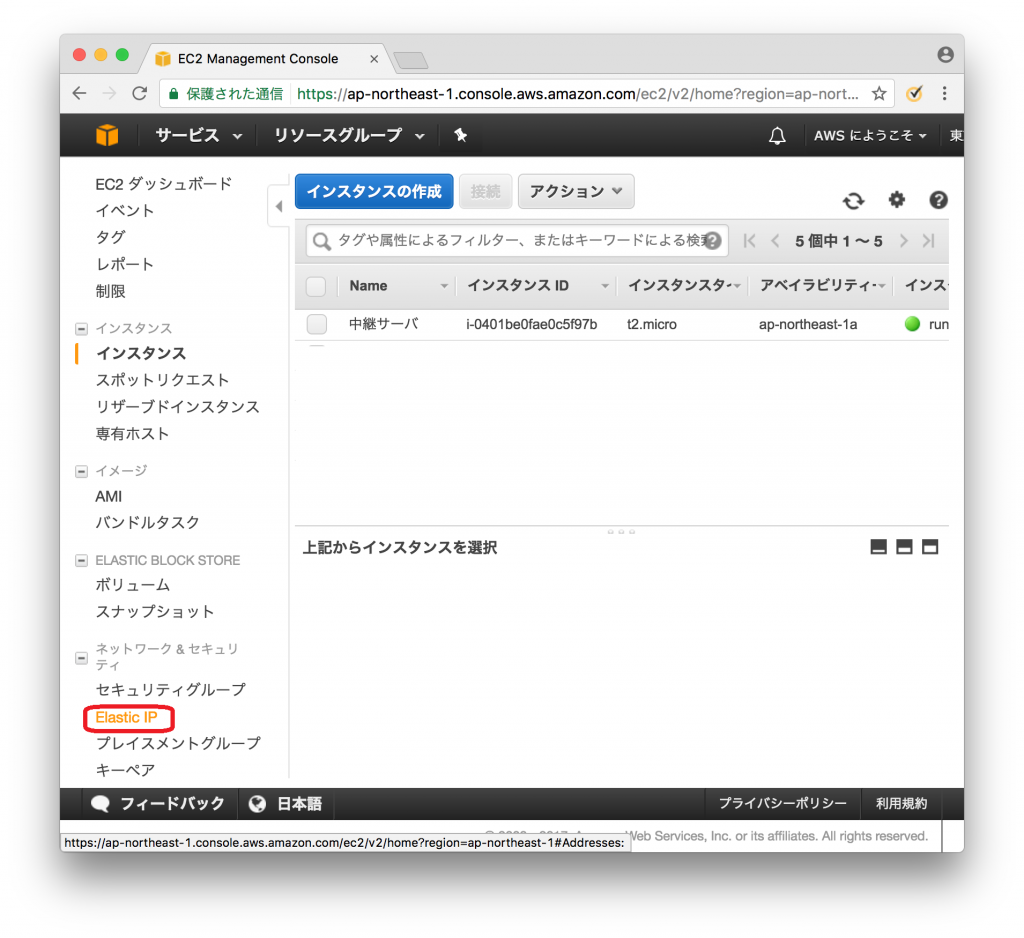The width and height of the screenshot is (1024, 938).
Task: Set details pane to half height
Action: click(904, 547)
